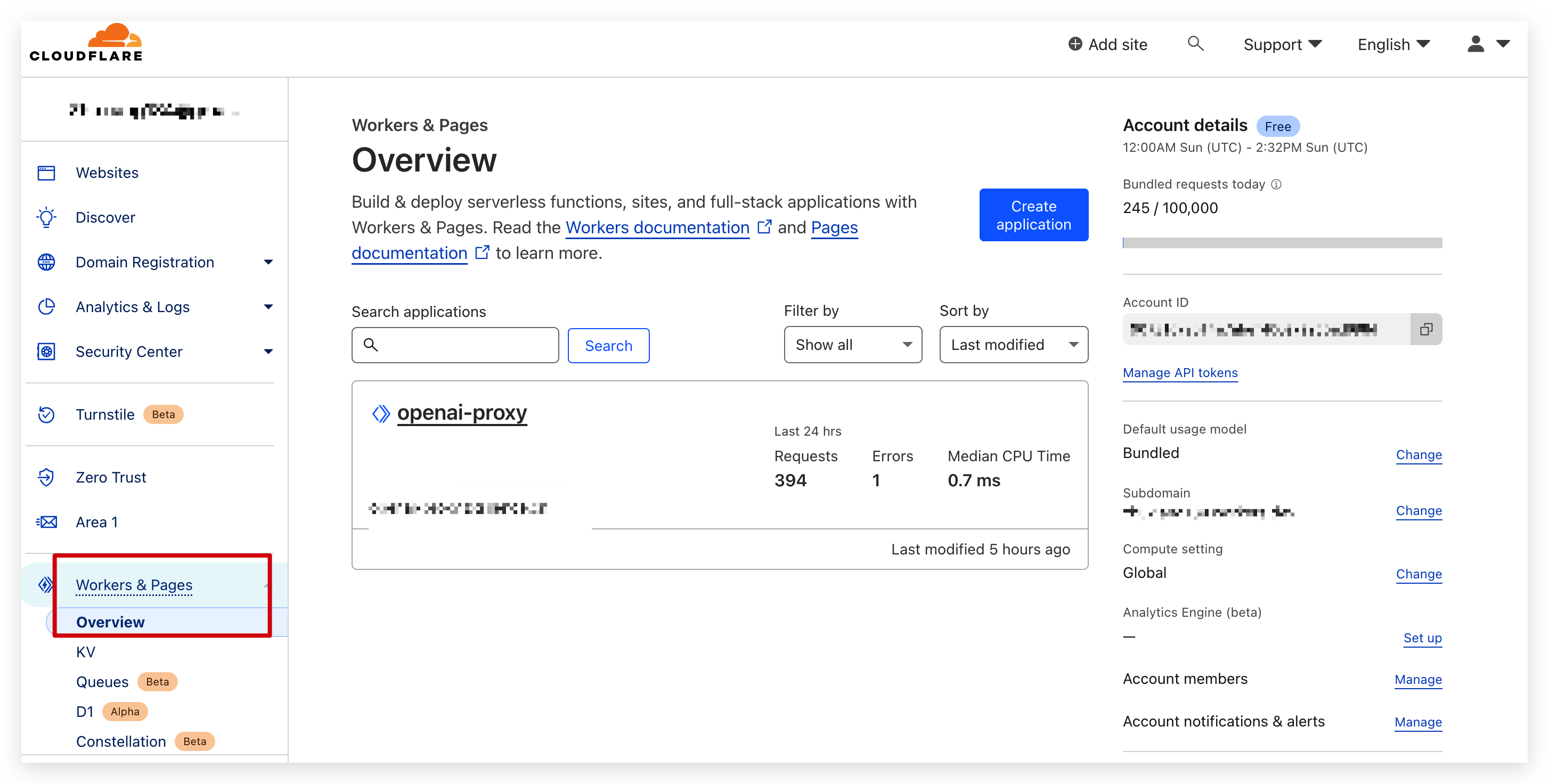Open the Workers documentation link
Image resolution: width=1549 pixels, height=784 pixels.
657,228
